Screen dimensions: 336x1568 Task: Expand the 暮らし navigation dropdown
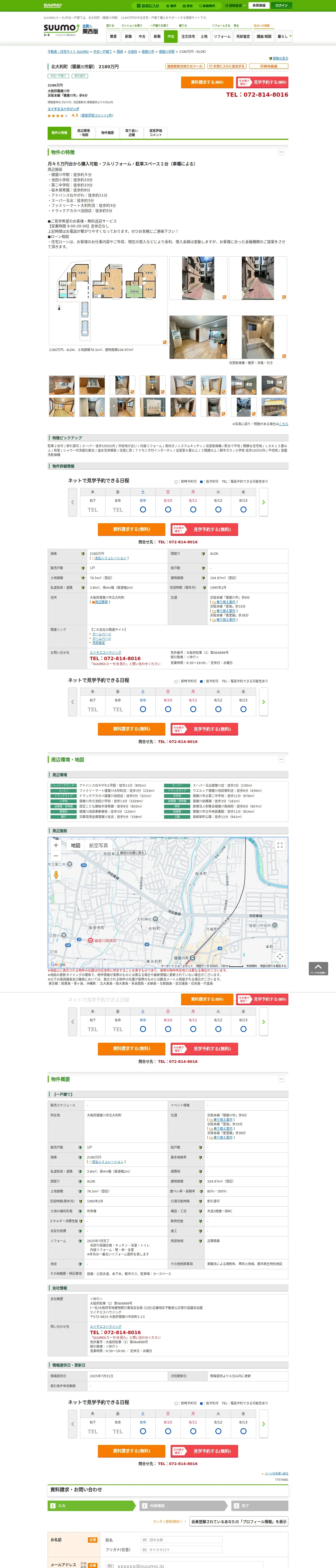(x=284, y=37)
